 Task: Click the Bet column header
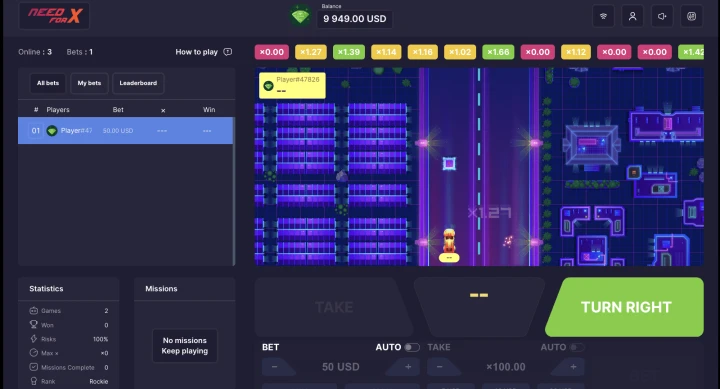tap(118, 110)
